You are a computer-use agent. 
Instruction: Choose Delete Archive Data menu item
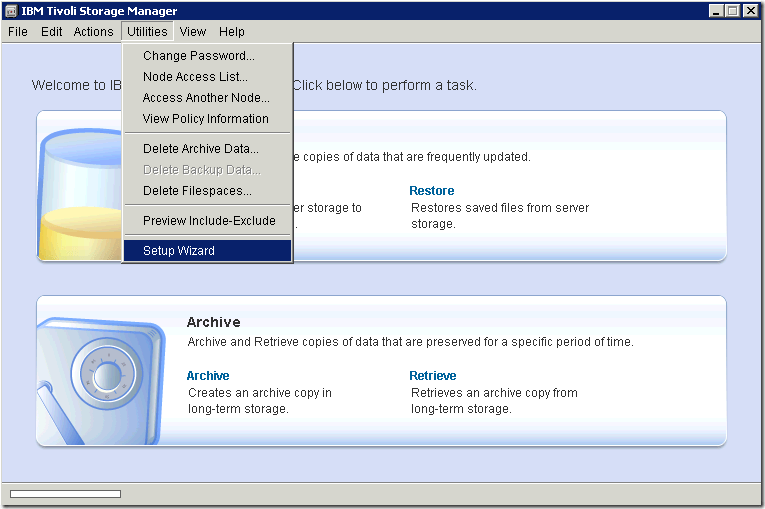[x=200, y=149]
